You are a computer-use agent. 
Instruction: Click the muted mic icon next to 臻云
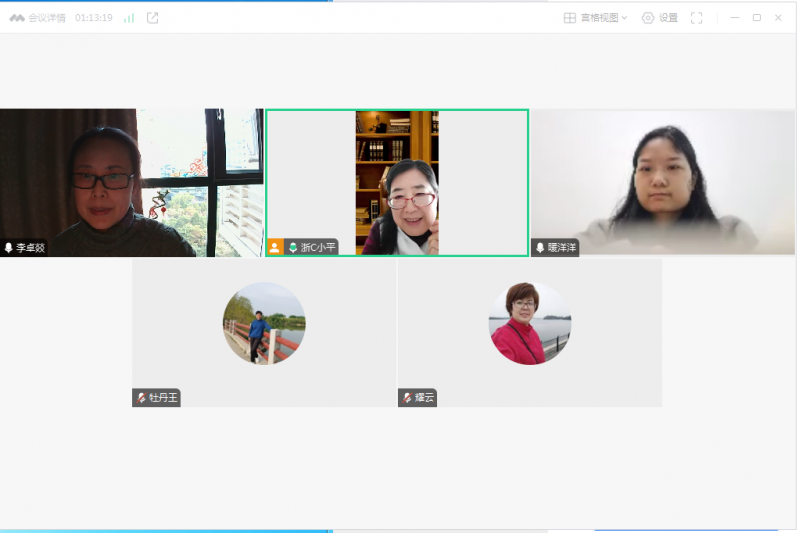point(407,398)
